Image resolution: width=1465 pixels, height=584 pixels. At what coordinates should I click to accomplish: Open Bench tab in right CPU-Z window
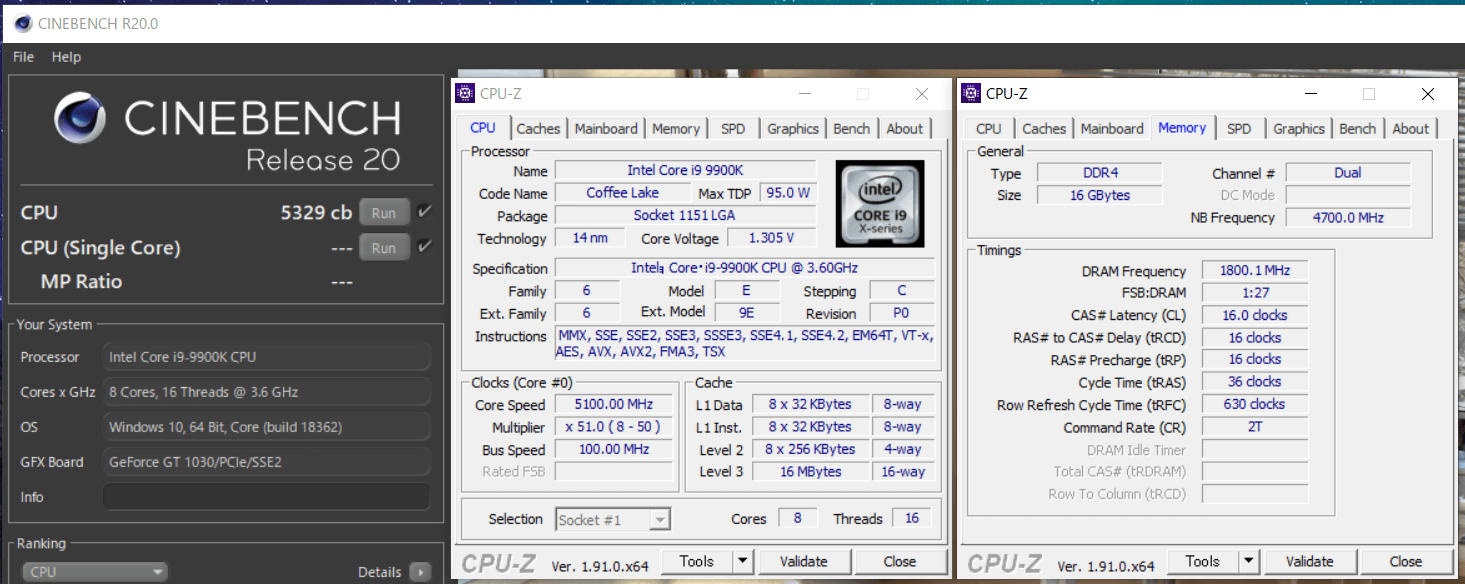pos(1357,129)
